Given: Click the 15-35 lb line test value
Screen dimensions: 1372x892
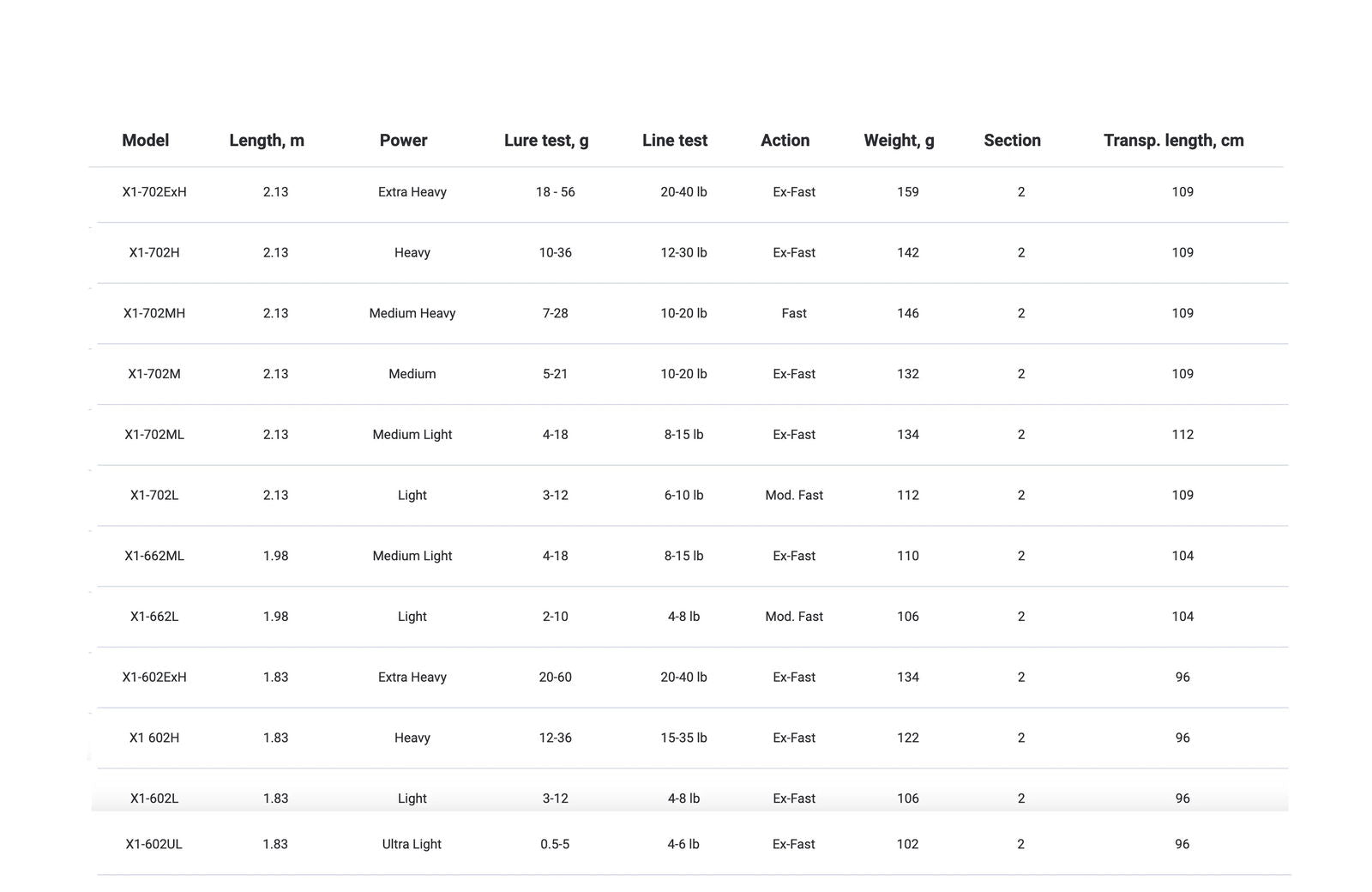Looking at the screenshot, I should (683, 738).
